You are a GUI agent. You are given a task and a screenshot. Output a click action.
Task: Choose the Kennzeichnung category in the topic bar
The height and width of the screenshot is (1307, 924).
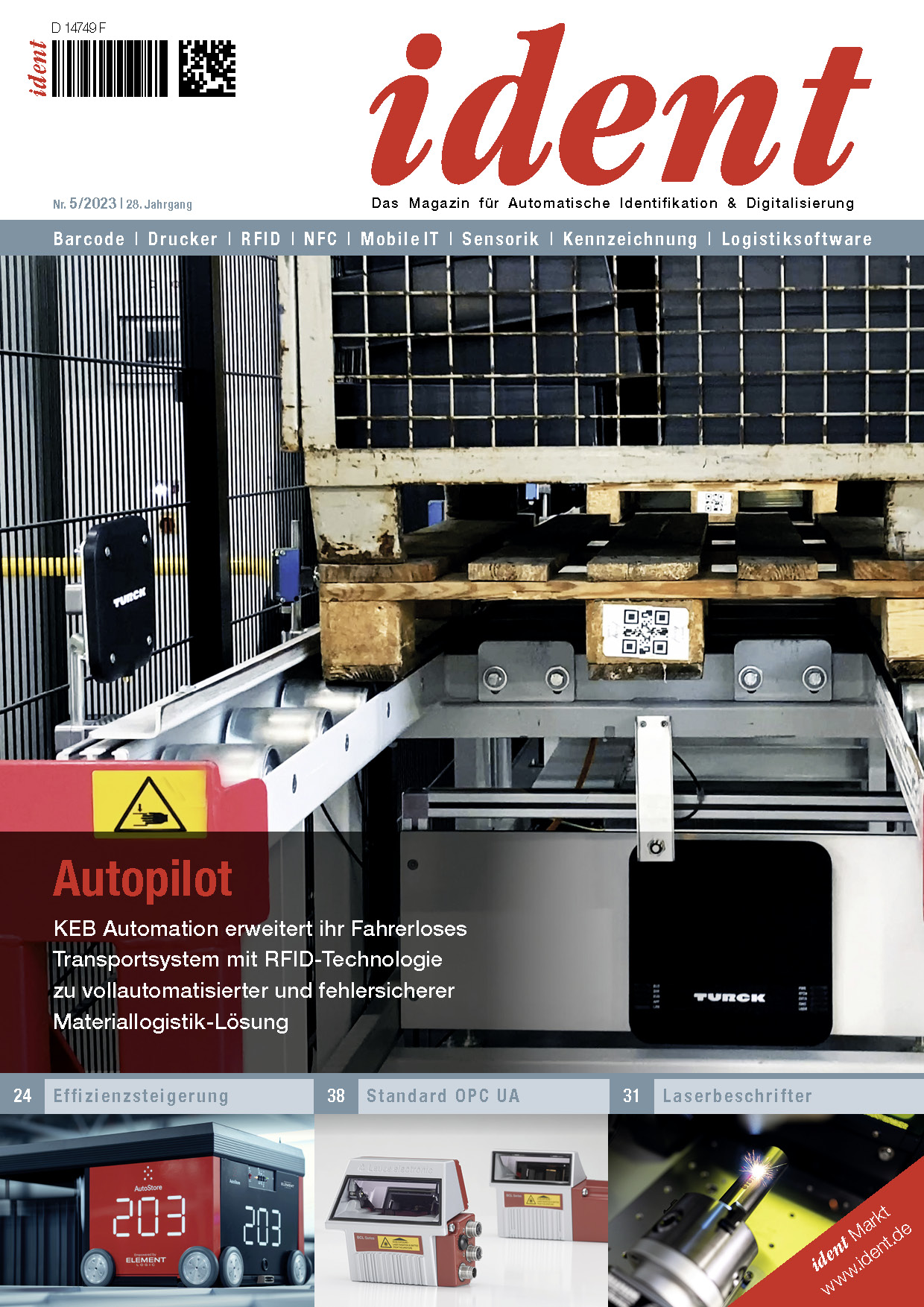(630, 239)
